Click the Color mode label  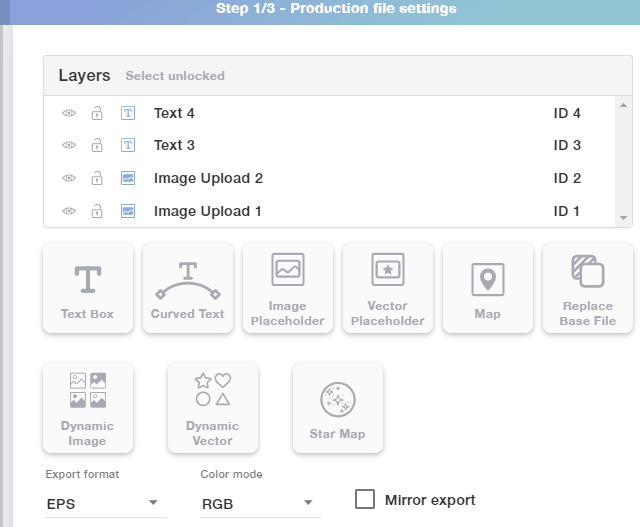pyautogui.click(x=231, y=474)
